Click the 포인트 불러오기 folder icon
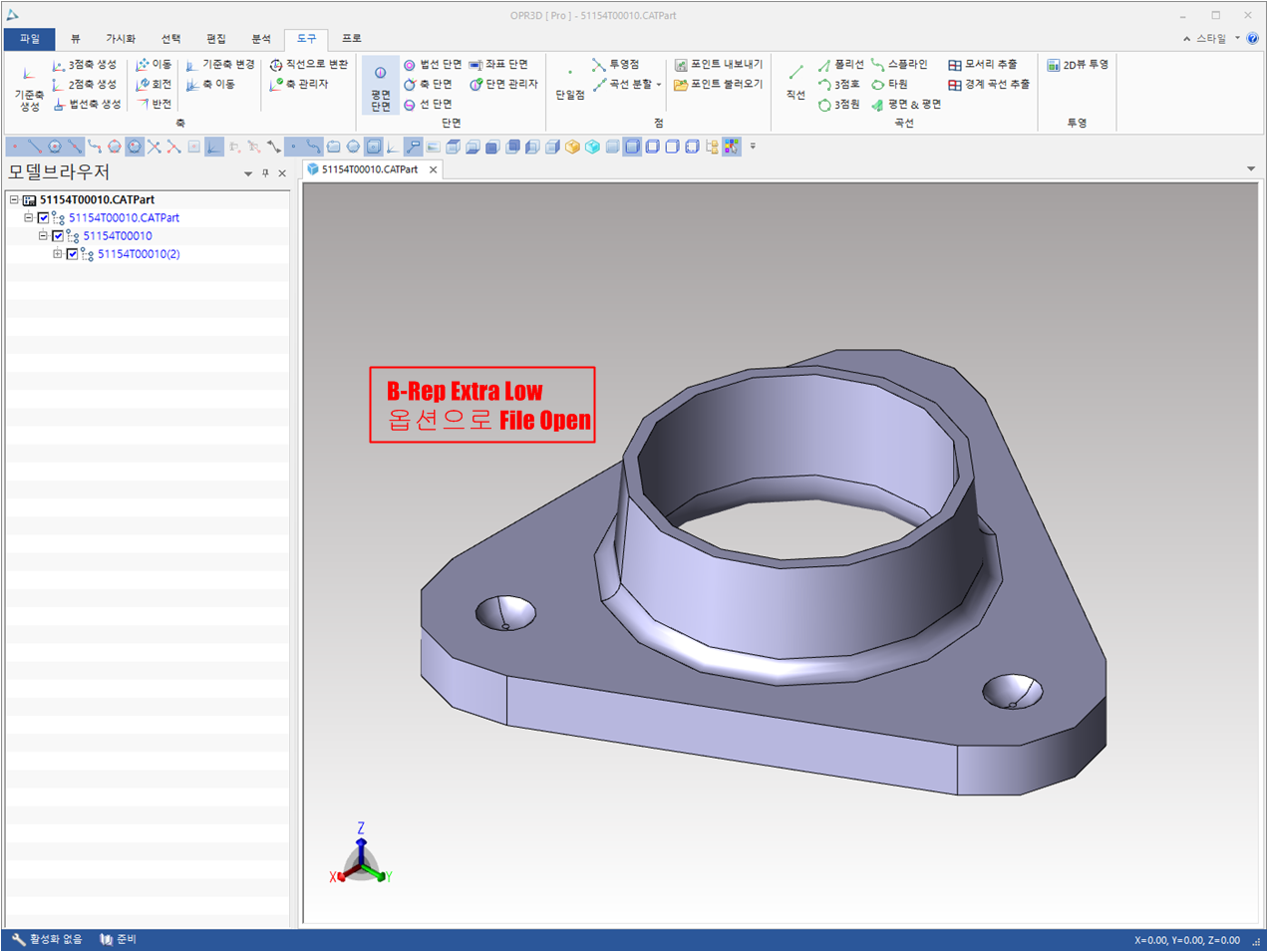1268x952 pixels. coord(681,85)
